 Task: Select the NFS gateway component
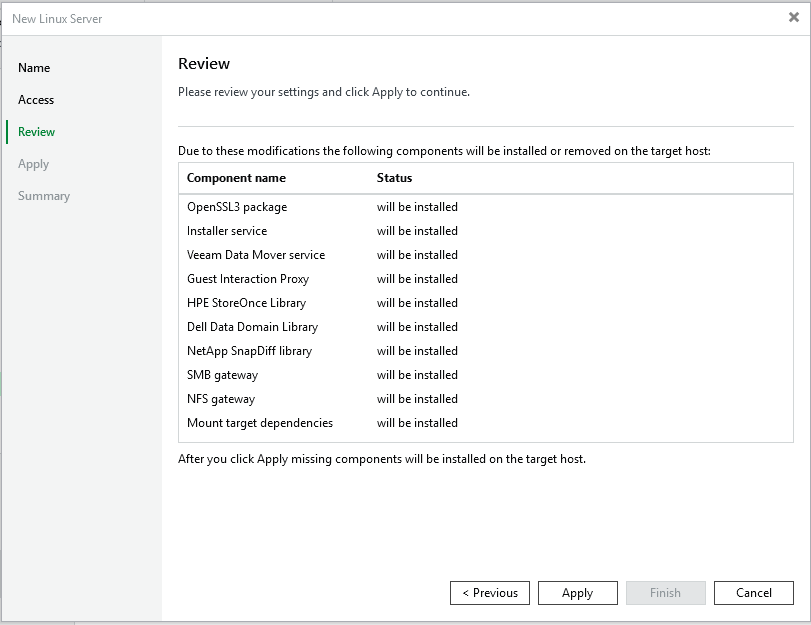pyautogui.click(x=221, y=399)
